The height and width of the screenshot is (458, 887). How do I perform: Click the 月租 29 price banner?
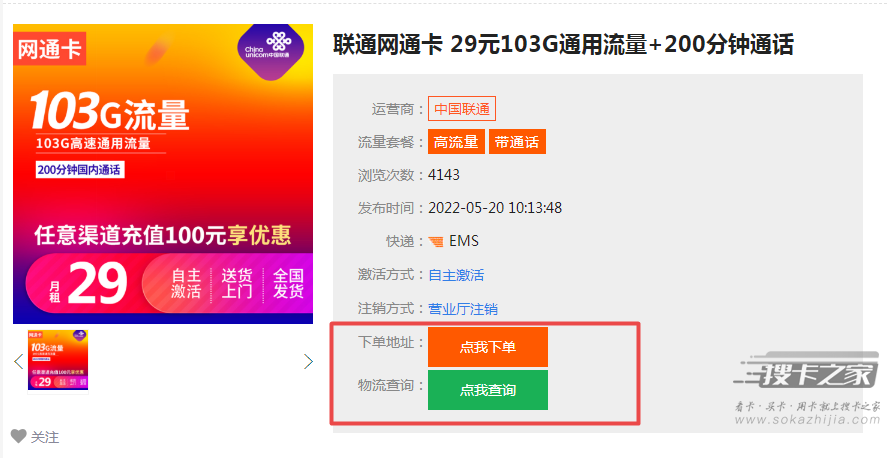pyautogui.click(x=169, y=283)
